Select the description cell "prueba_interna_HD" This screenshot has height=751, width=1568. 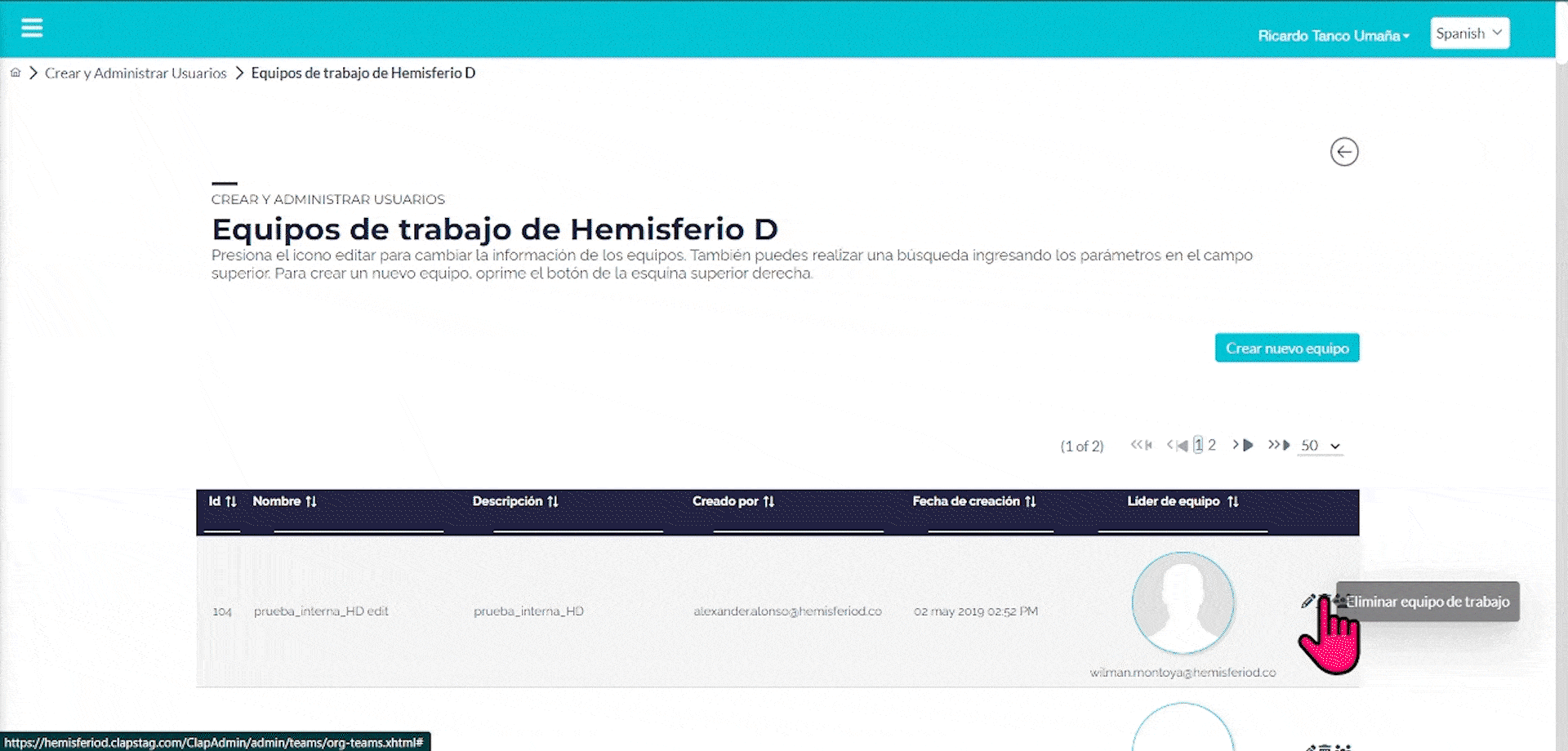coord(528,611)
